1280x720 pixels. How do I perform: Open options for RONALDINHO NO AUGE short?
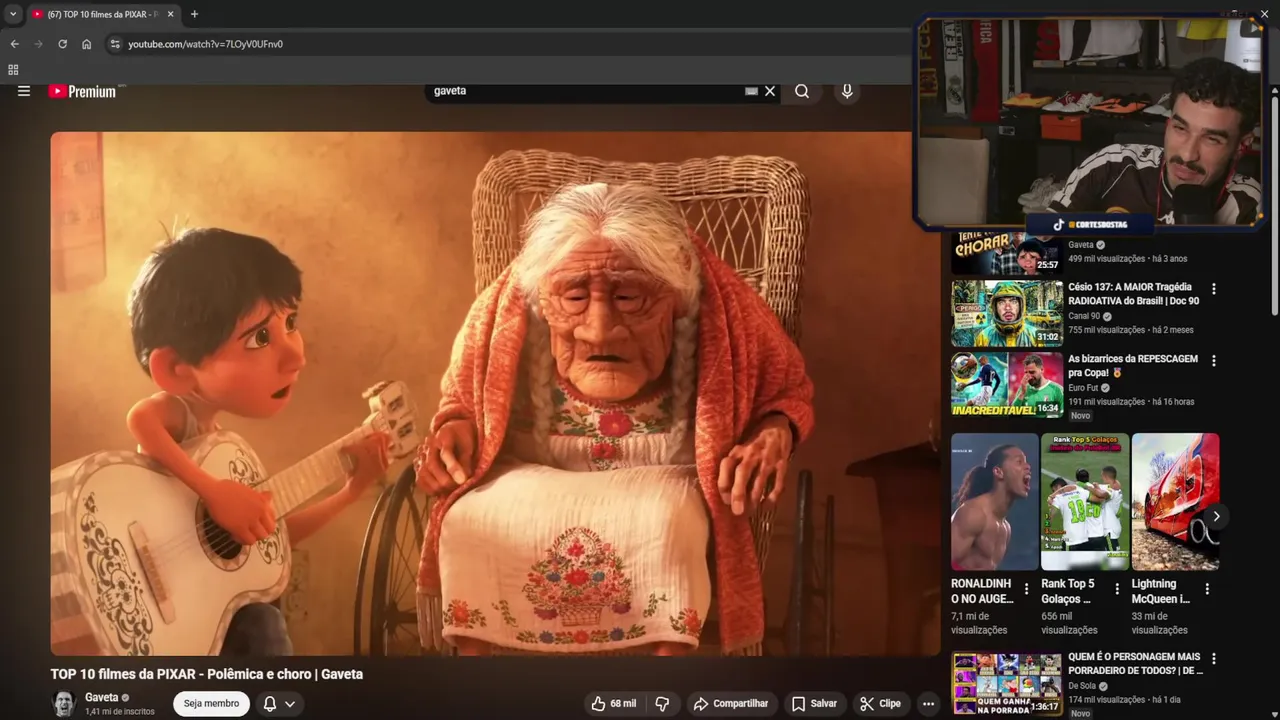point(1026,590)
